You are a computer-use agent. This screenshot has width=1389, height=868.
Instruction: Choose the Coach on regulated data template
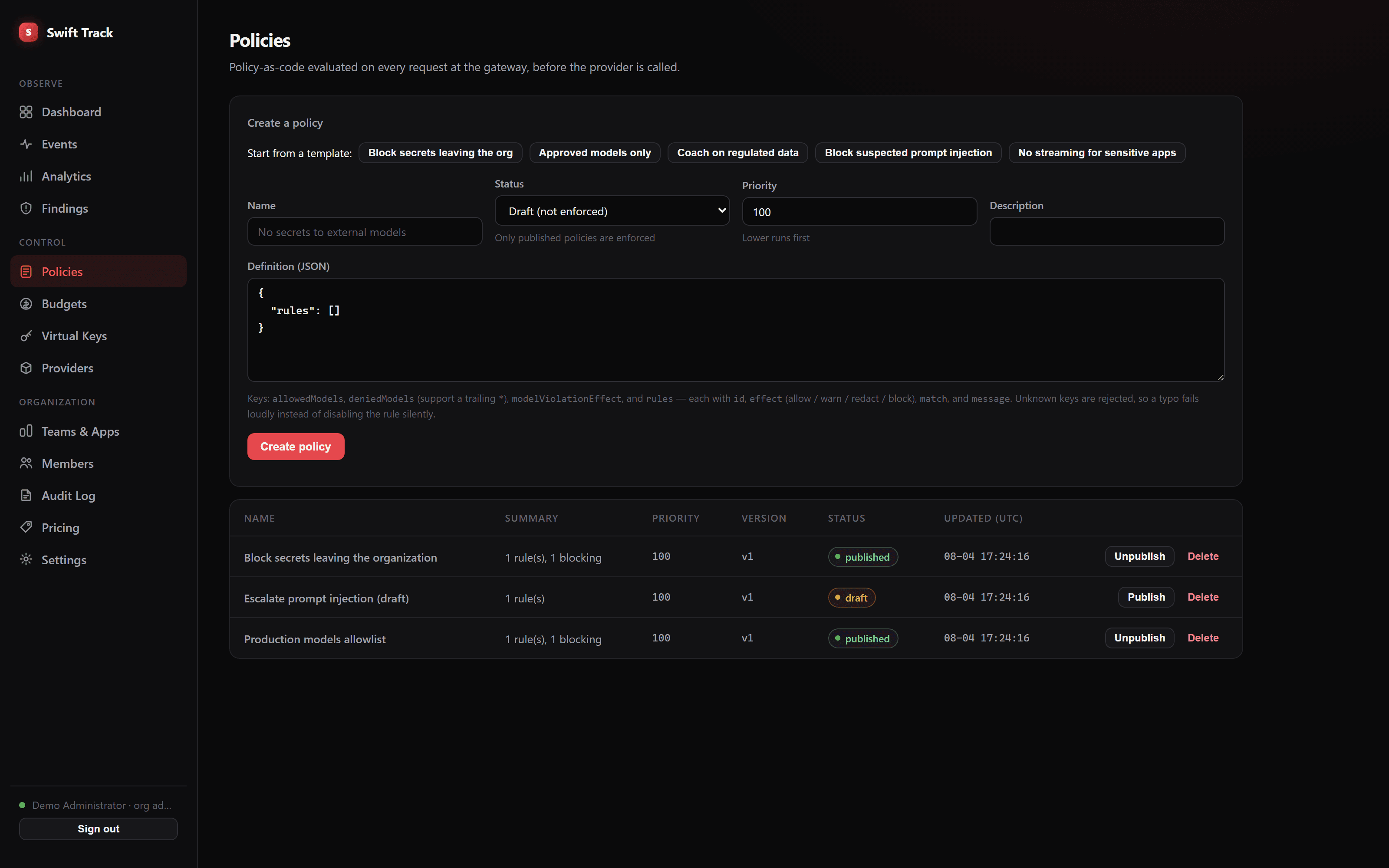tap(737, 153)
